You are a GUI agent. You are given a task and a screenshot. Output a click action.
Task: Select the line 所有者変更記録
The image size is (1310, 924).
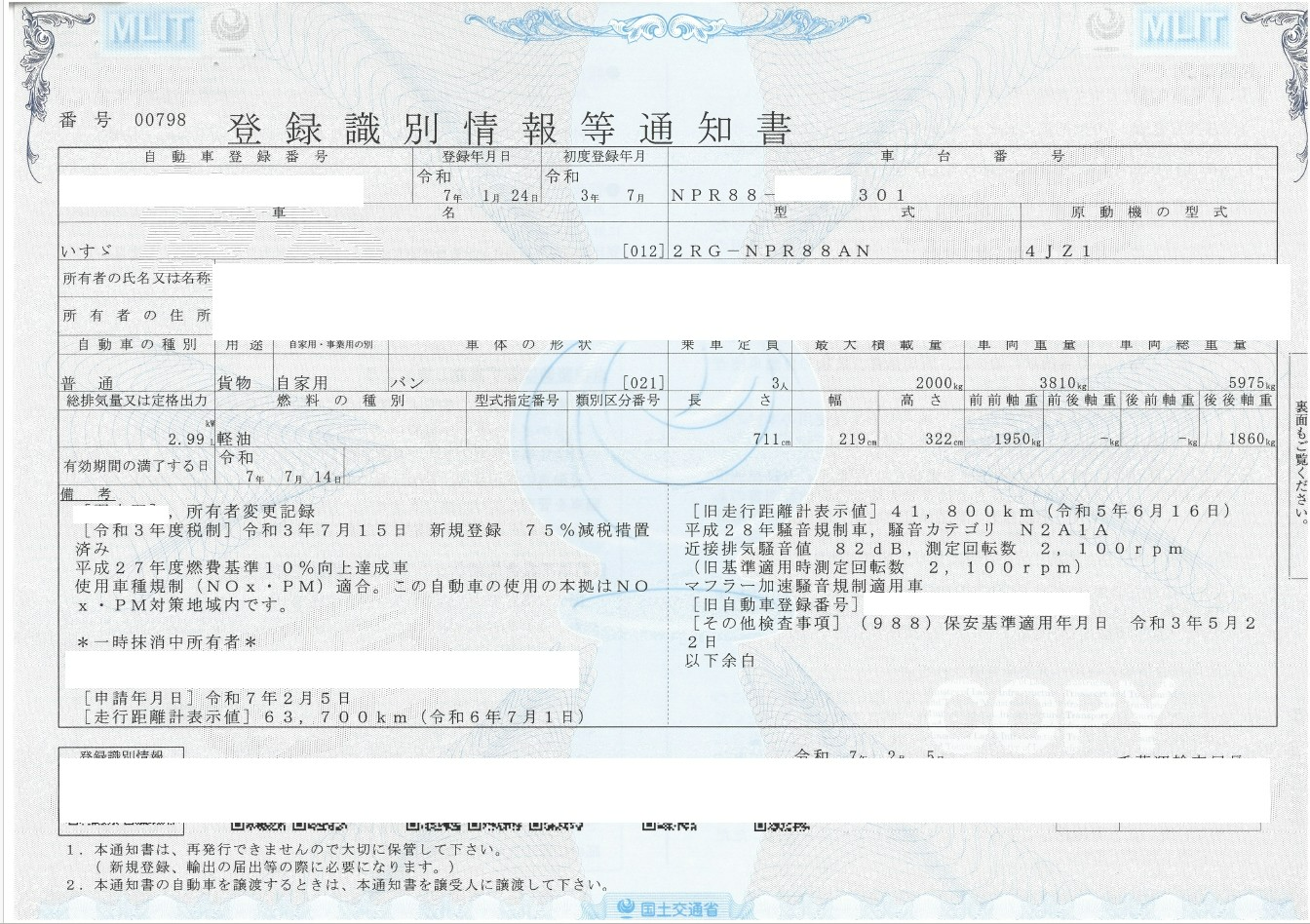(x=250, y=511)
